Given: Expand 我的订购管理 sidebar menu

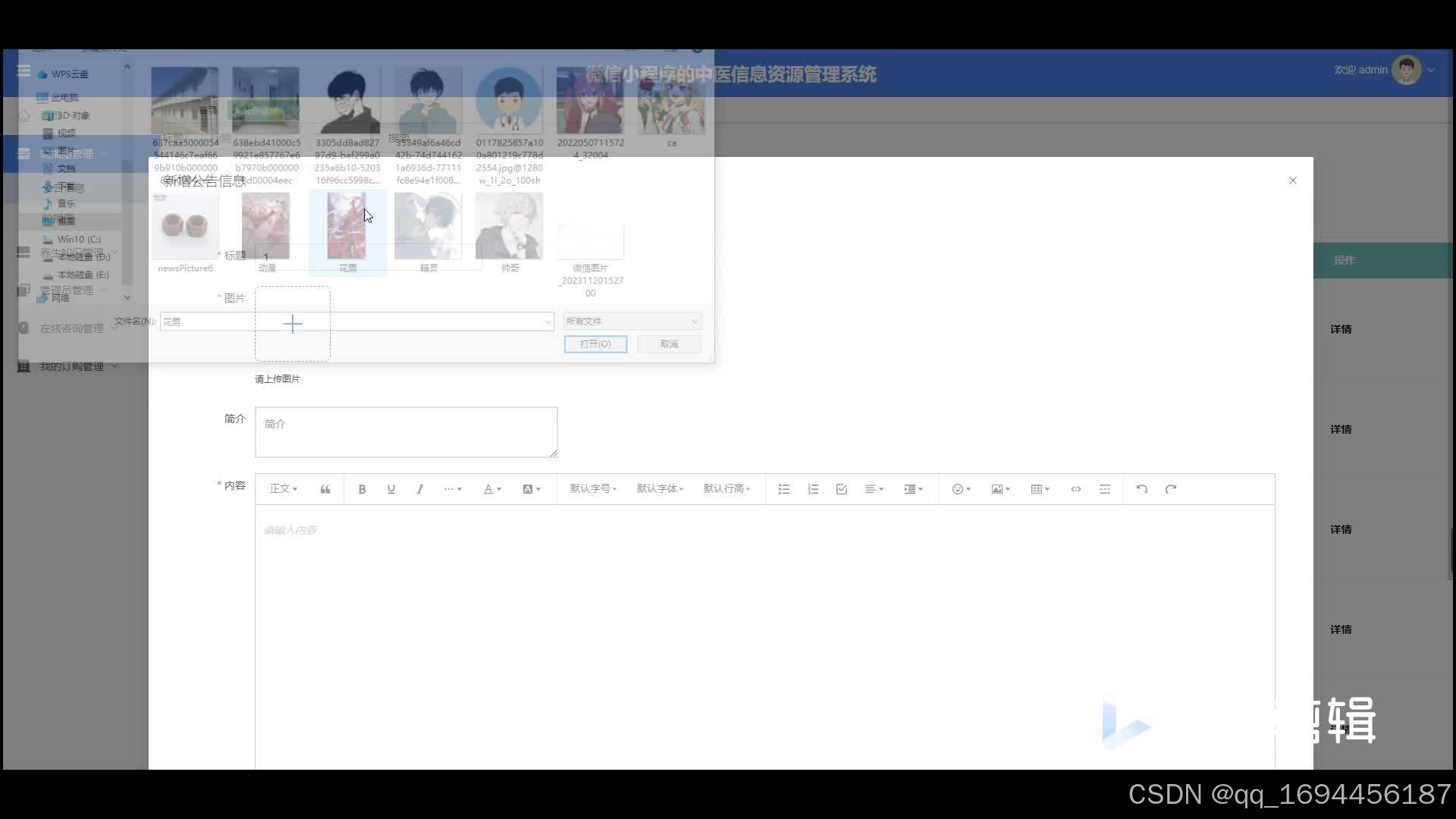Looking at the screenshot, I should 72,367.
